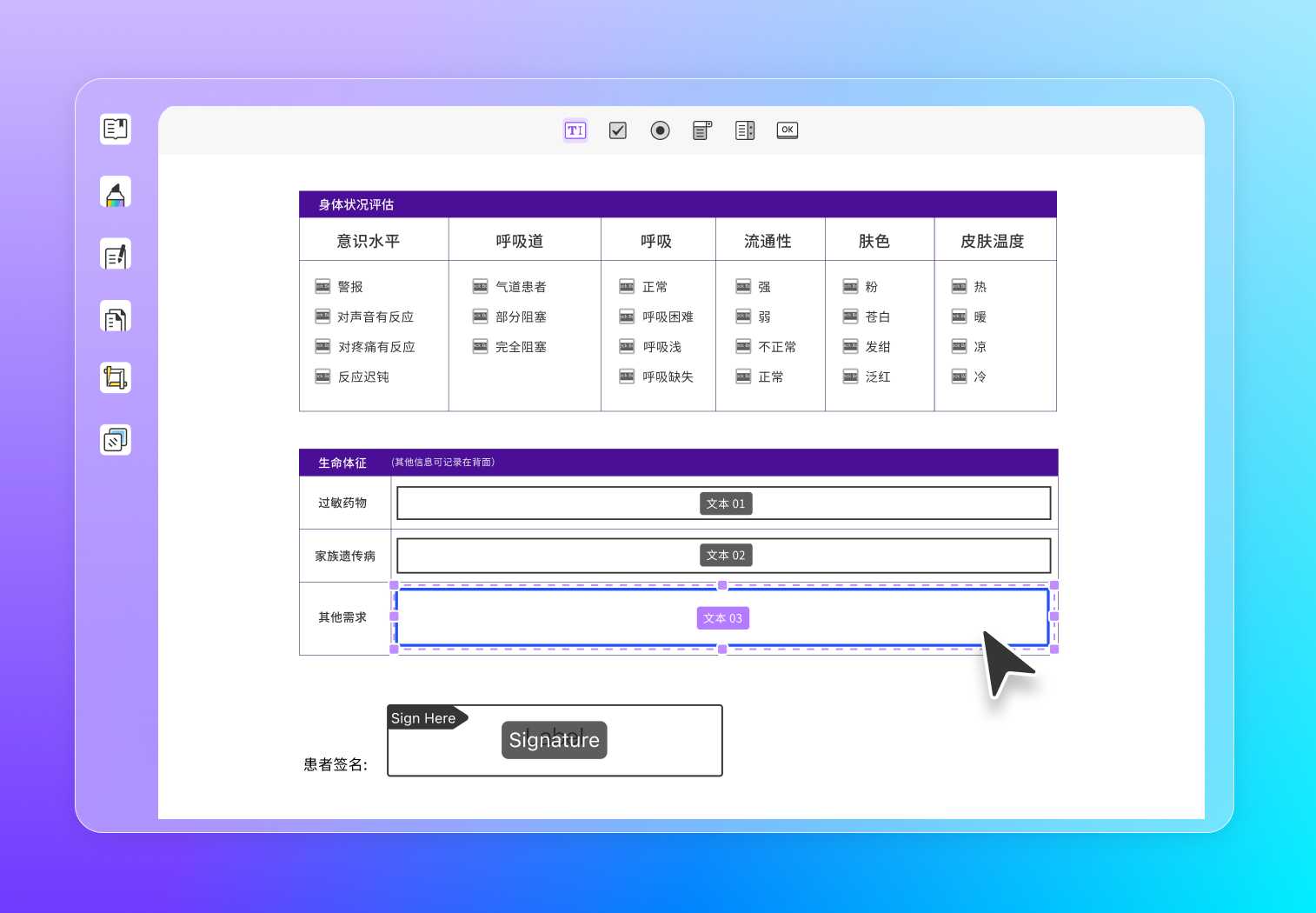
Task: Open the Reader mode sidebar icon
Action: [116, 130]
